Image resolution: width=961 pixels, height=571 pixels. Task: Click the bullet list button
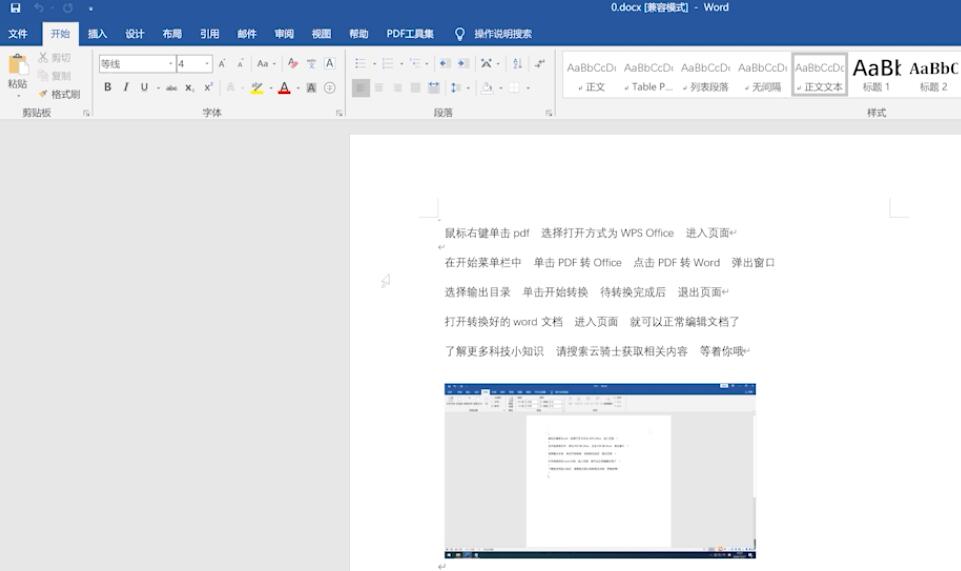360,64
